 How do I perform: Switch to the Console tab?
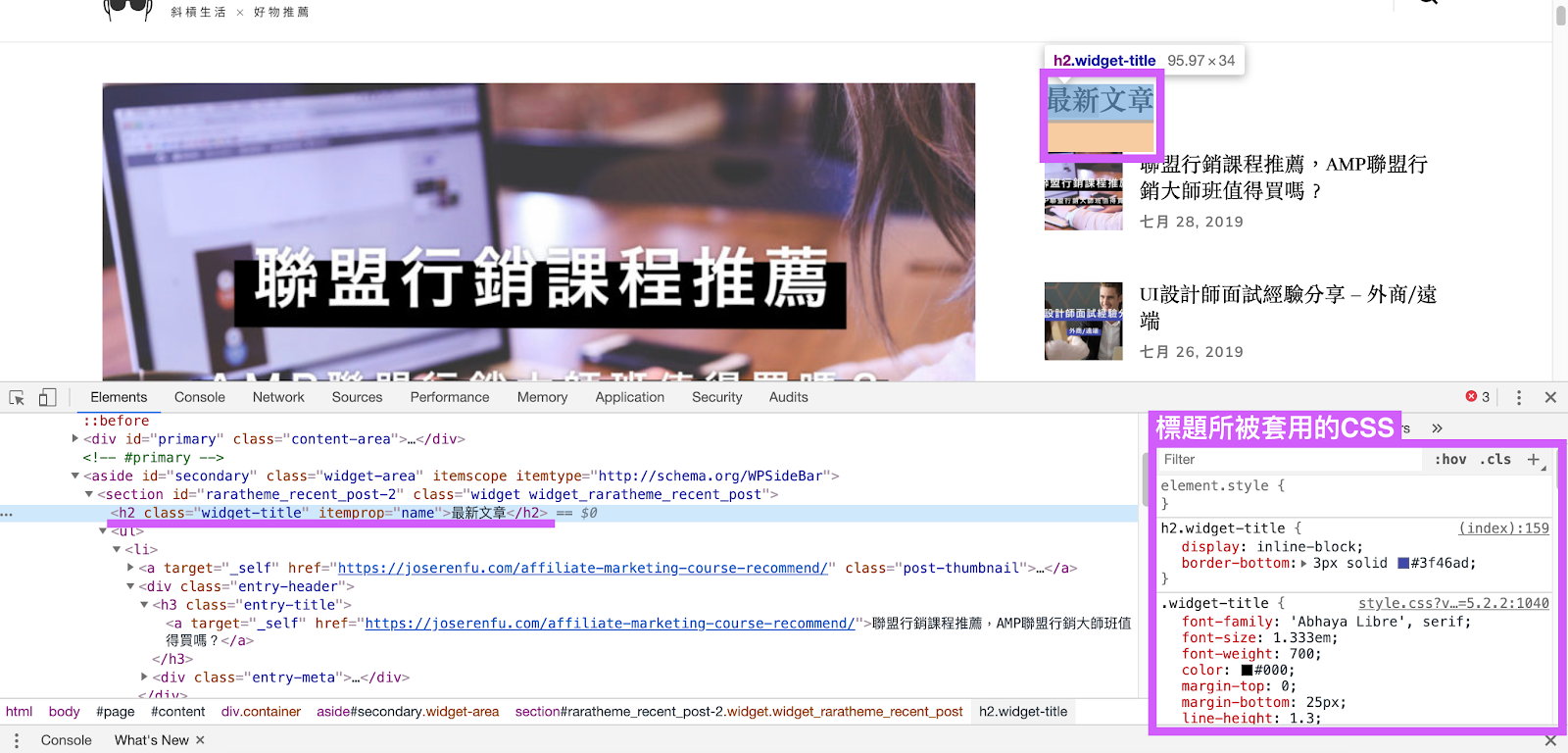coord(200,397)
